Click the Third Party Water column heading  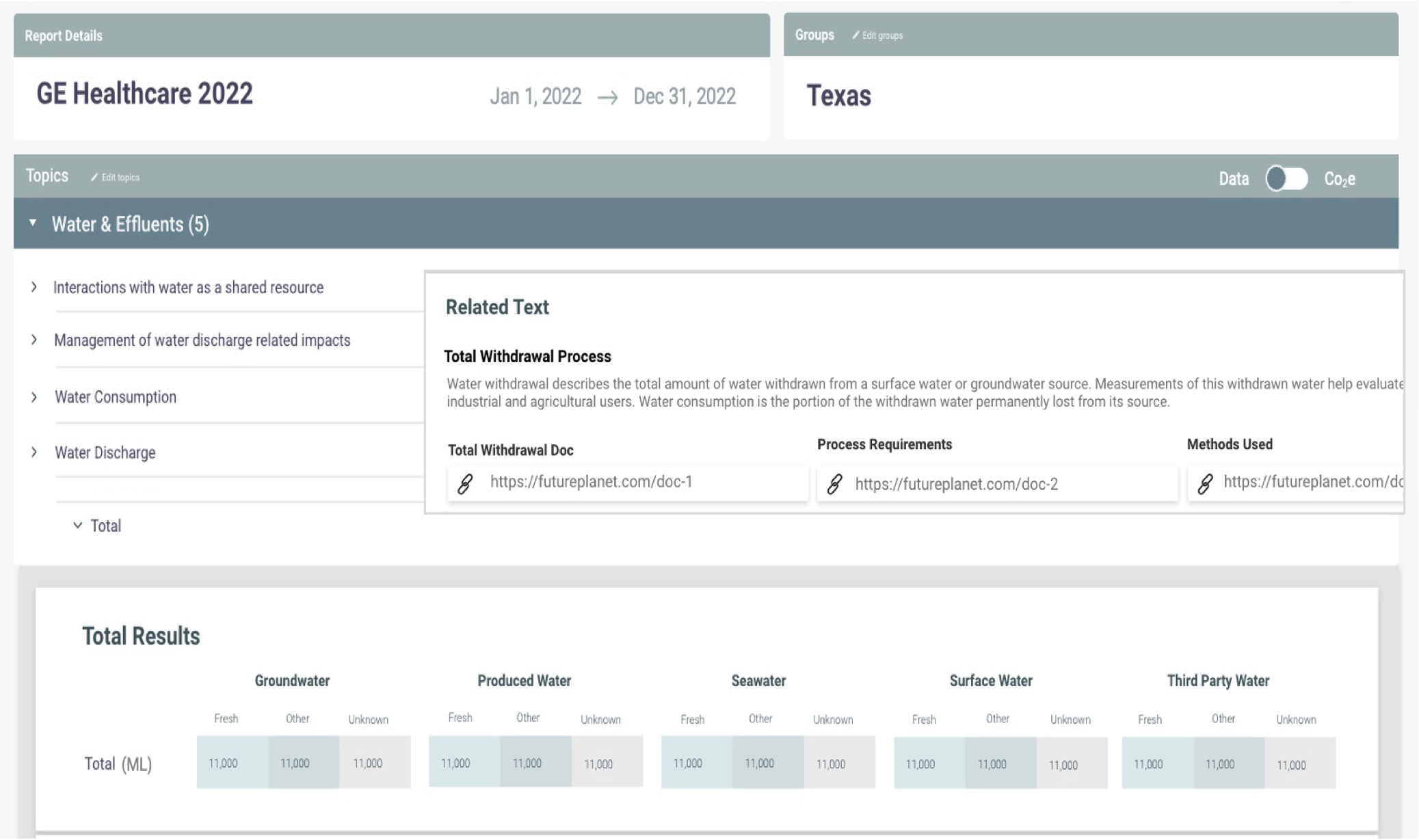point(1218,681)
